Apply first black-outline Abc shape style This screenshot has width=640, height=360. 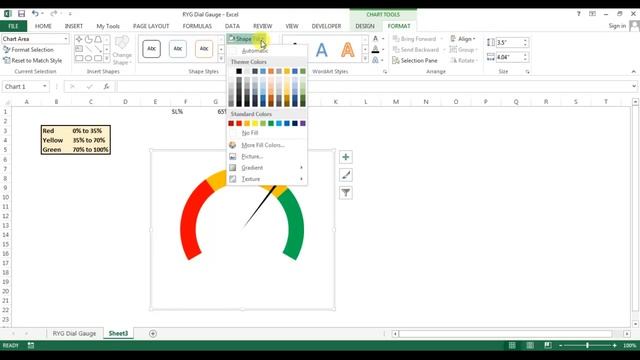(151, 49)
